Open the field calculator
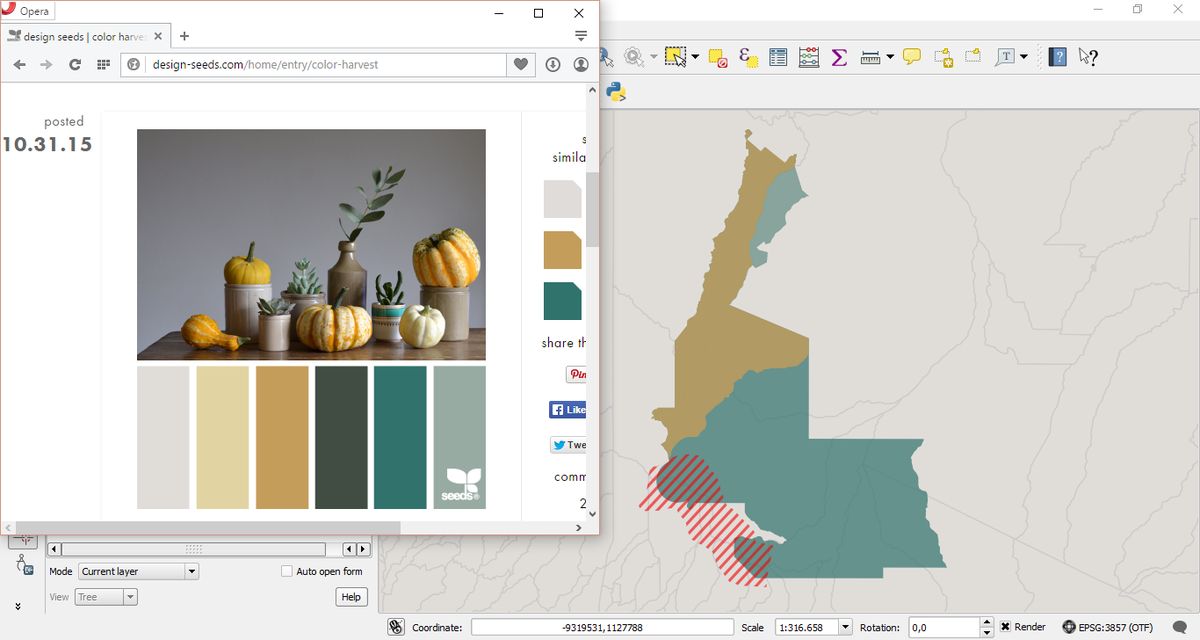 (809, 57)
